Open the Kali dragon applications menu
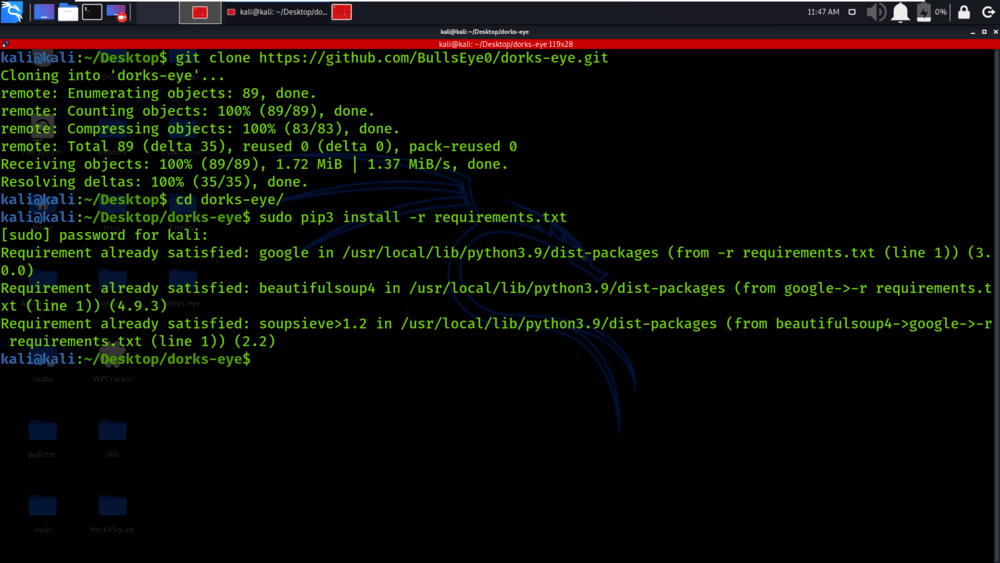Image resolution: width=1000 pixels, height=563 pixels. click(x=12, y=11)
